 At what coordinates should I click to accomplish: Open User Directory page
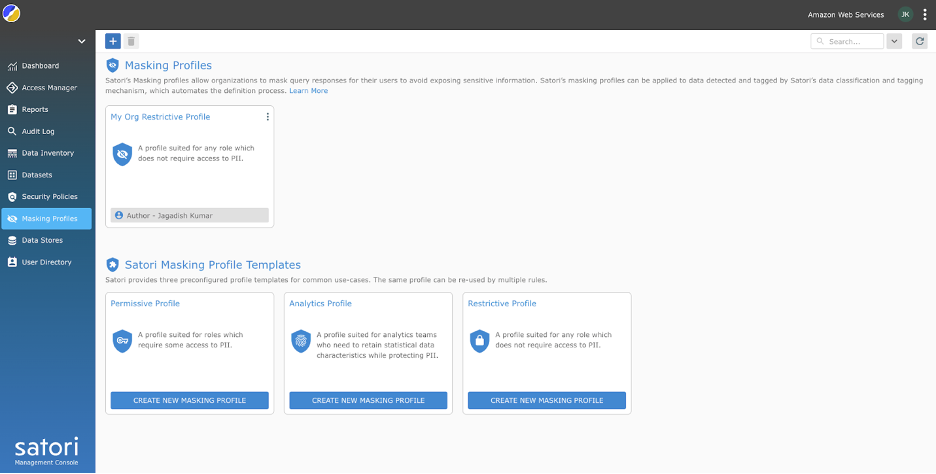click(47, 262)
